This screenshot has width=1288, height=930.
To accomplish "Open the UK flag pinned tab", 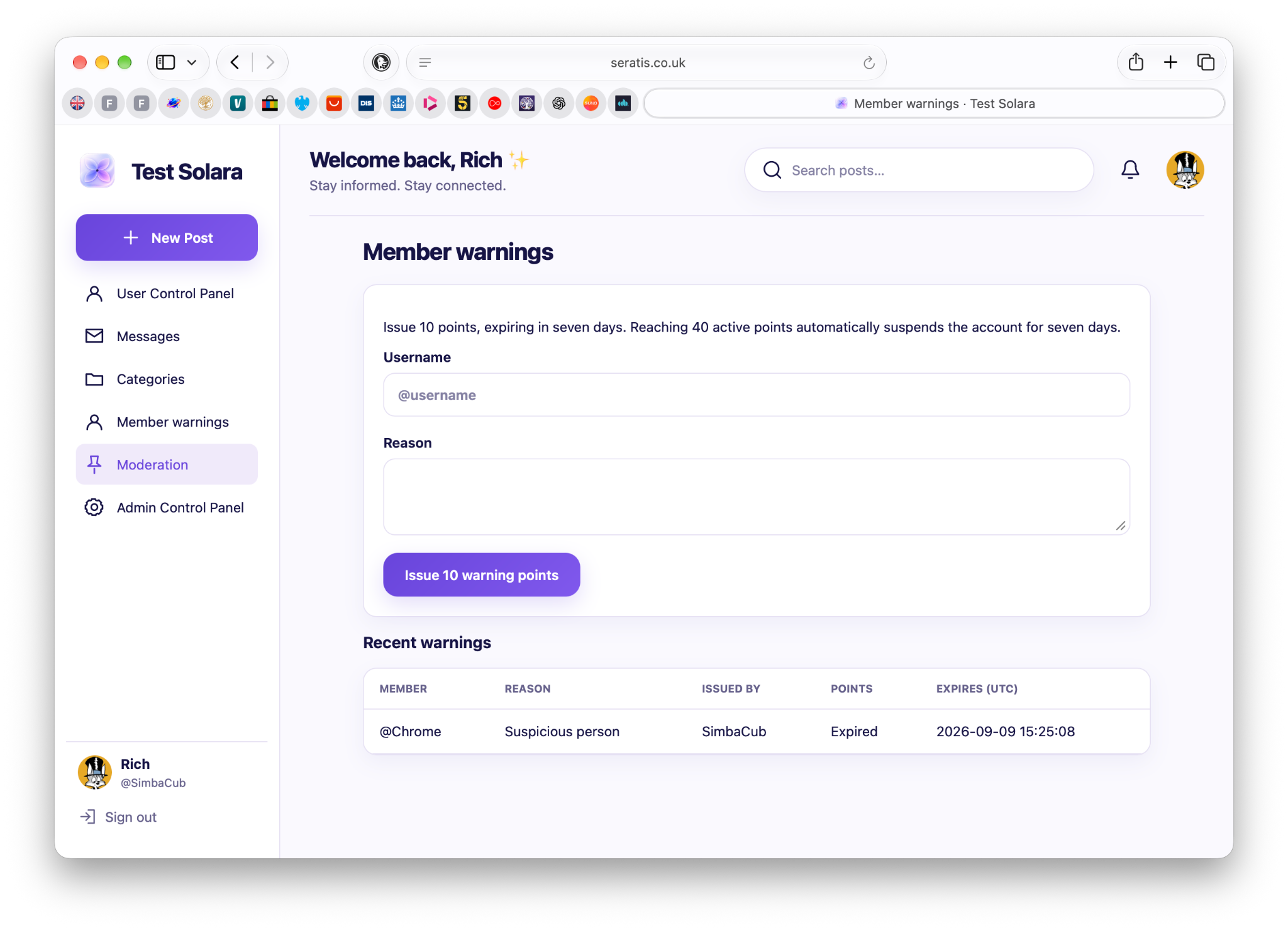I will point(77,103).
